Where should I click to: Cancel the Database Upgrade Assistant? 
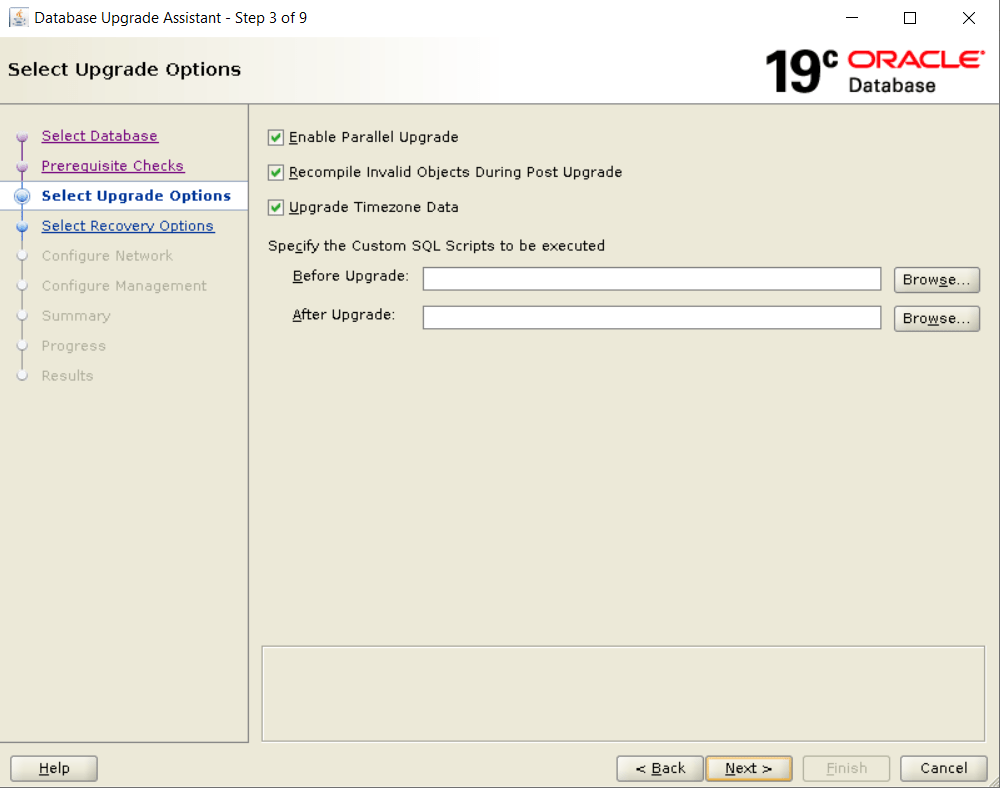pos(943,768)
